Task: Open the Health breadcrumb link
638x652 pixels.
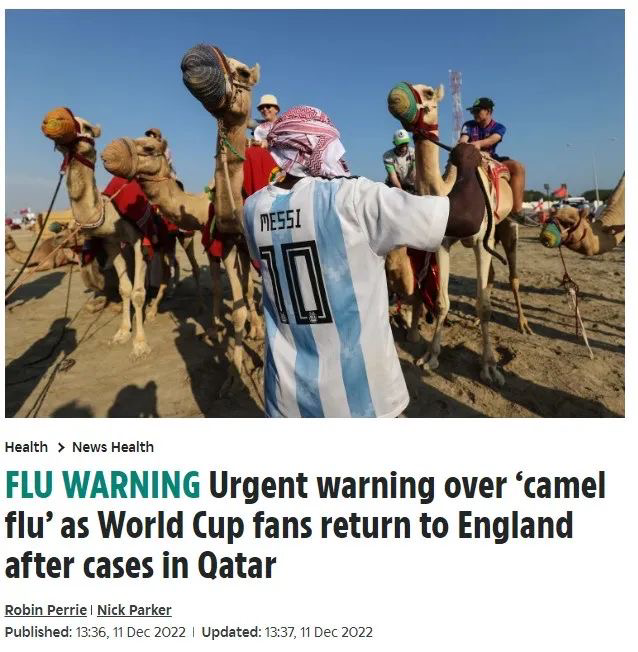Action: (26, 447)
